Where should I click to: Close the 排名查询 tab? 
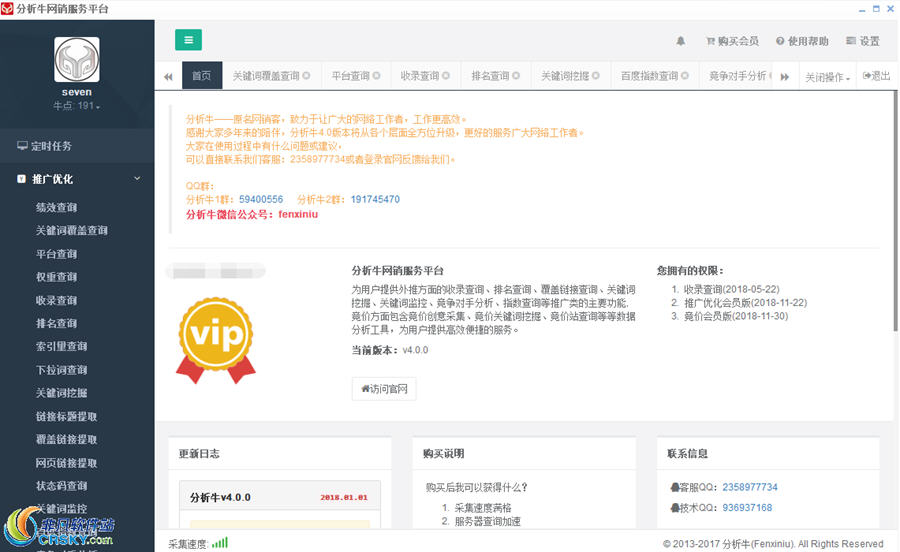[x=516, y=76]
